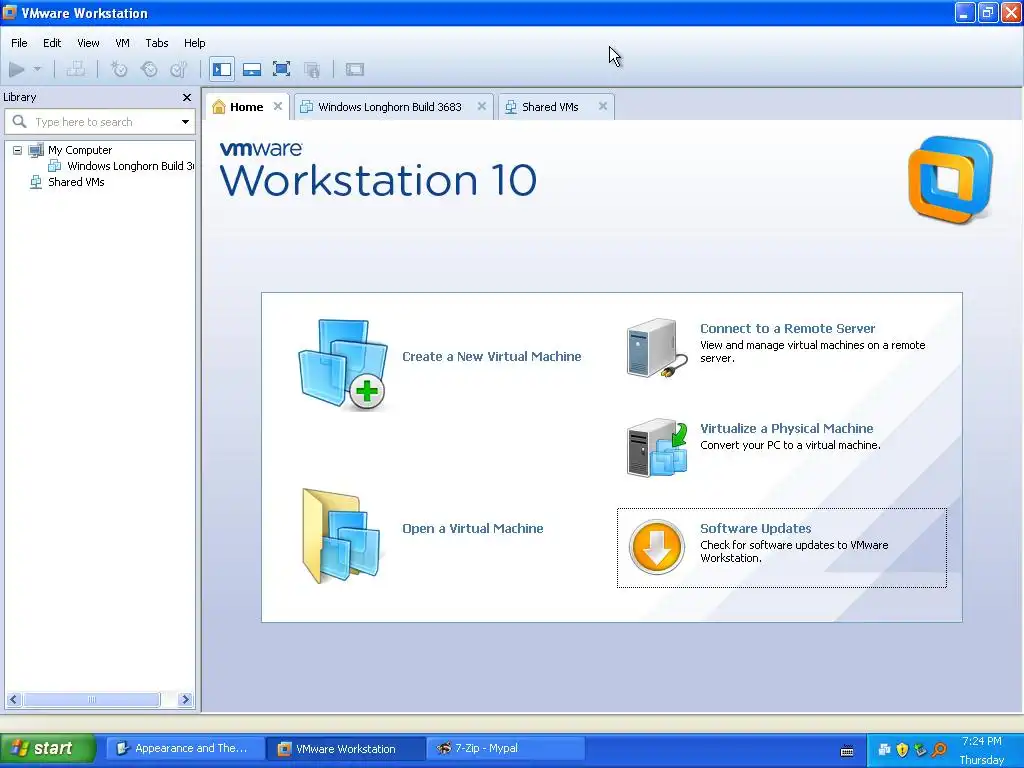Open the Help menu
This screenshot has width=1024, height=768.
click(x=195, y=43)
